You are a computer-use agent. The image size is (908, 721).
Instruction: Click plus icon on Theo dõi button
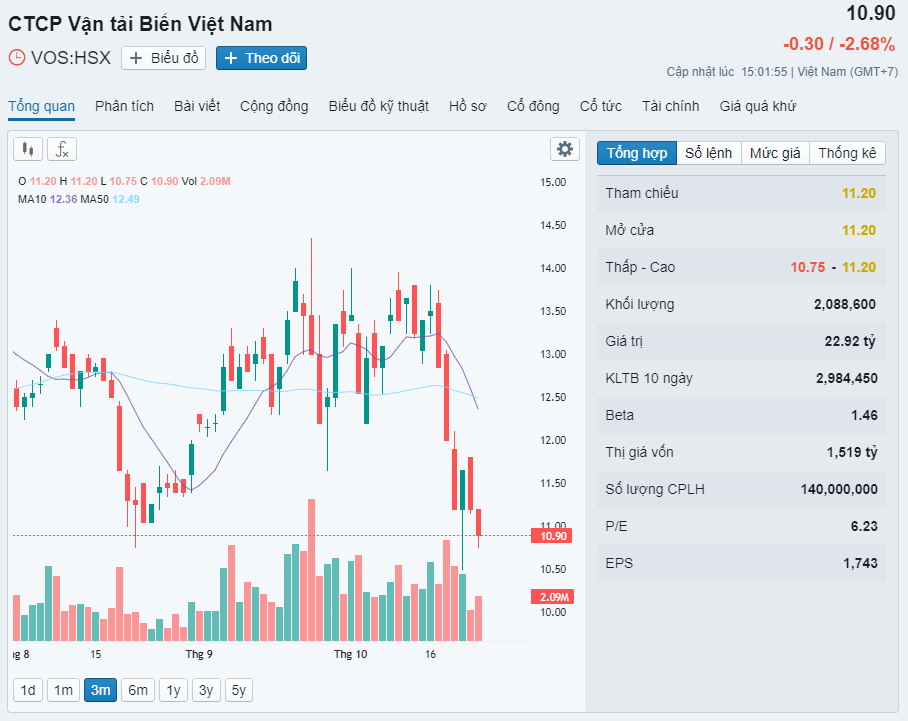pos(230,58)
